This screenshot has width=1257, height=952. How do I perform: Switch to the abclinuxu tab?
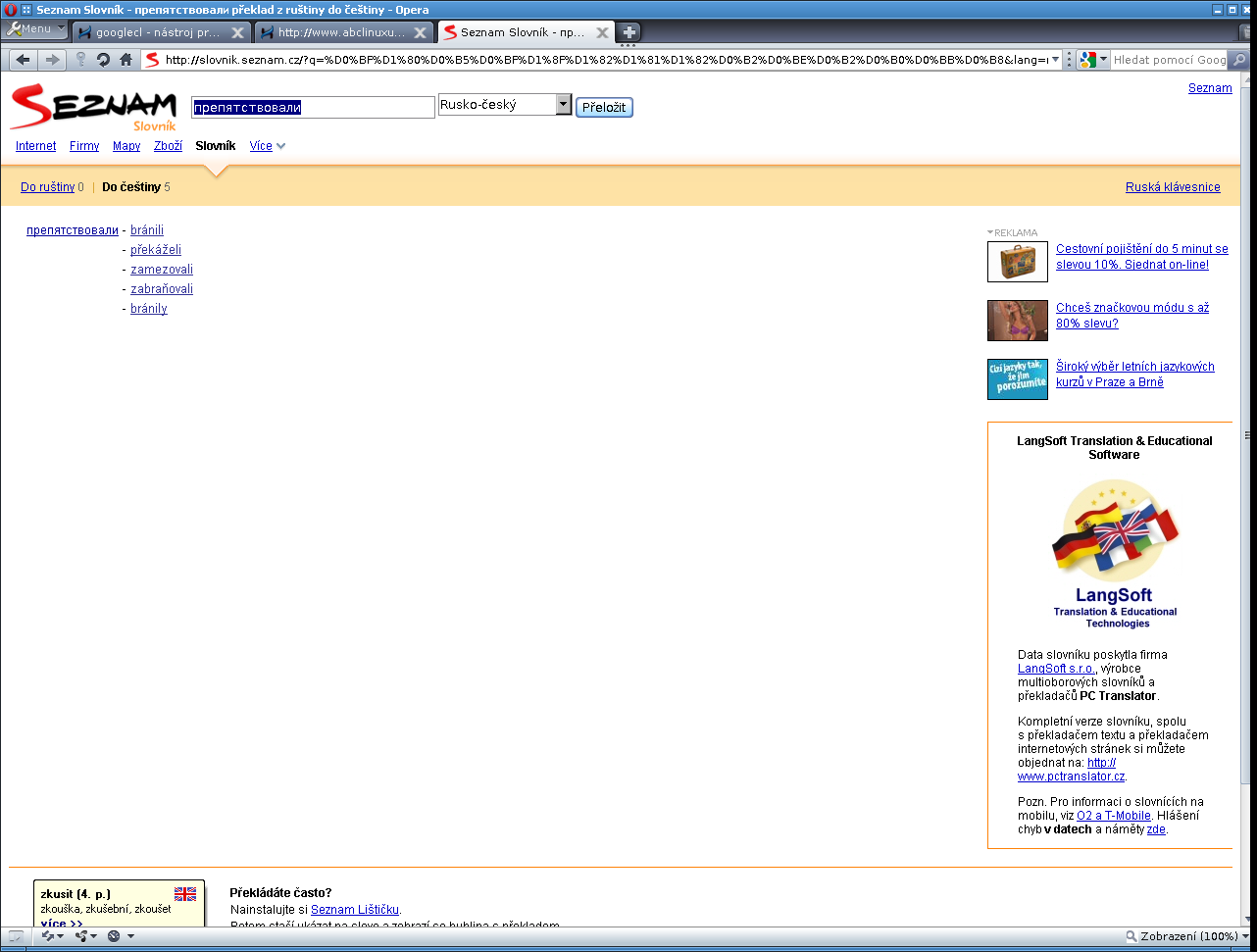pyautogui.click(x=344, y=32)
